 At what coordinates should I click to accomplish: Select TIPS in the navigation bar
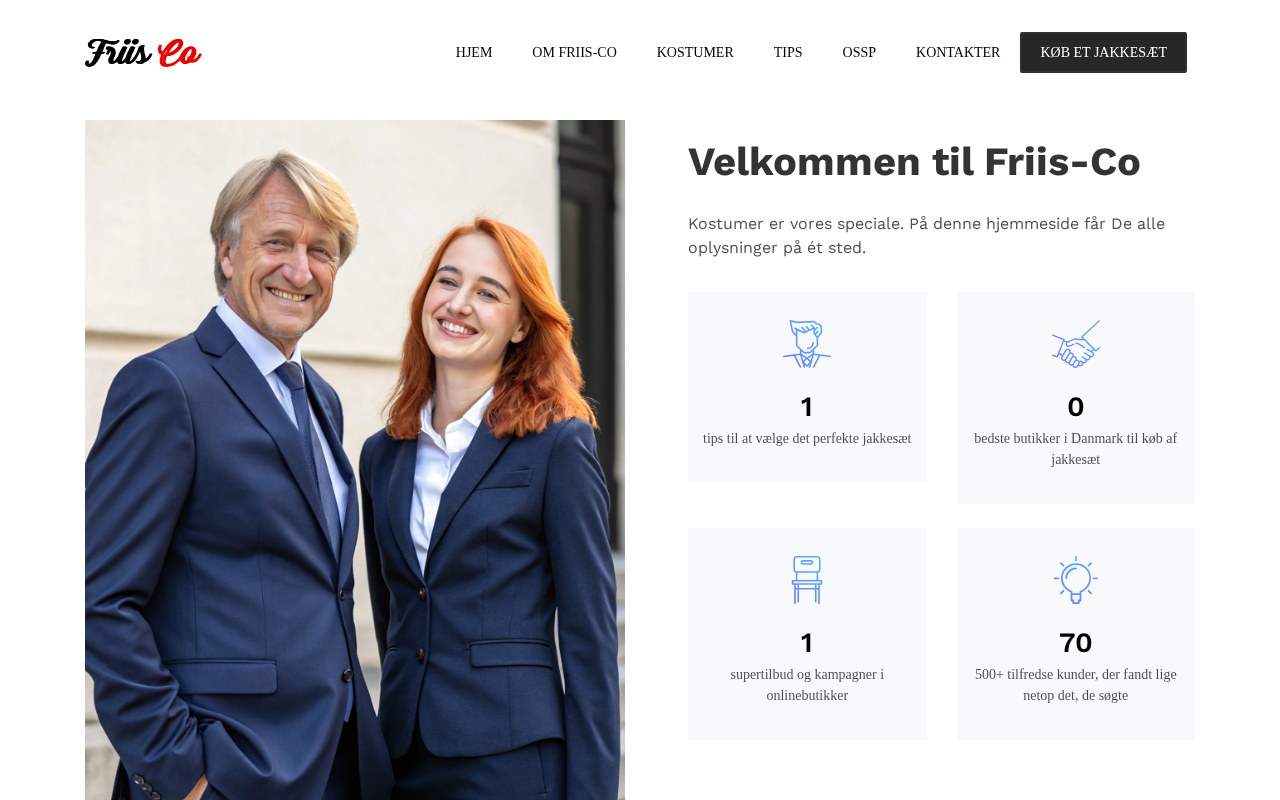pyautogui.click(x=788, y=52)
